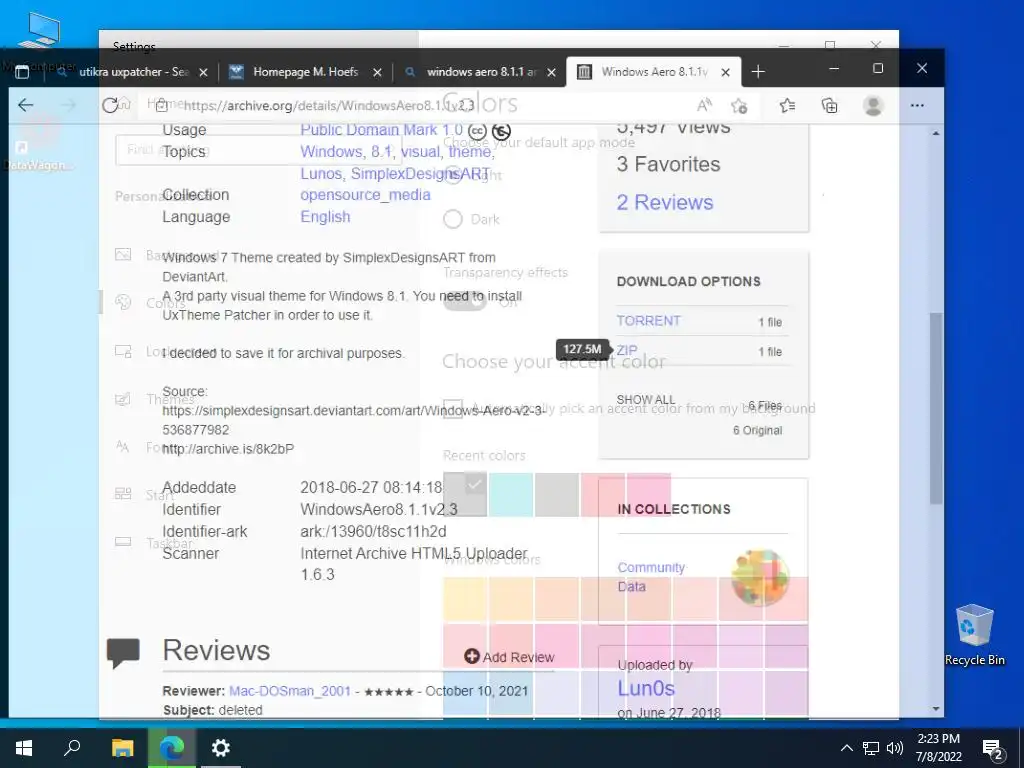Go back in Edge browser
The height and width of the screenshot is (768, 1024).
tap(25, 105)
